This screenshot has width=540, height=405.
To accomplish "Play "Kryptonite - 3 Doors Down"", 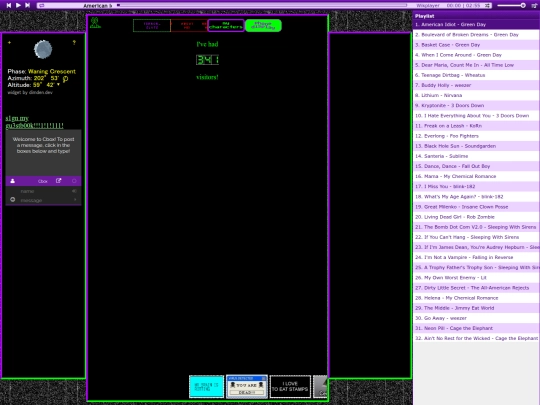I will (476, 105).
